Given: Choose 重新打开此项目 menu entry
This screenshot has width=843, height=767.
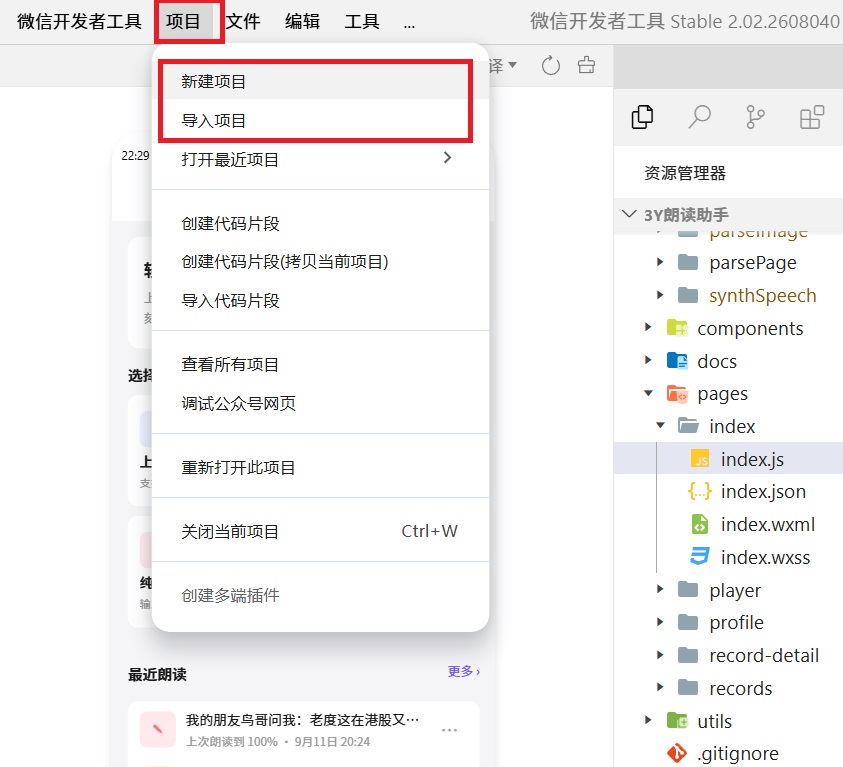Looking at the screenshot, I should point(320,467).
